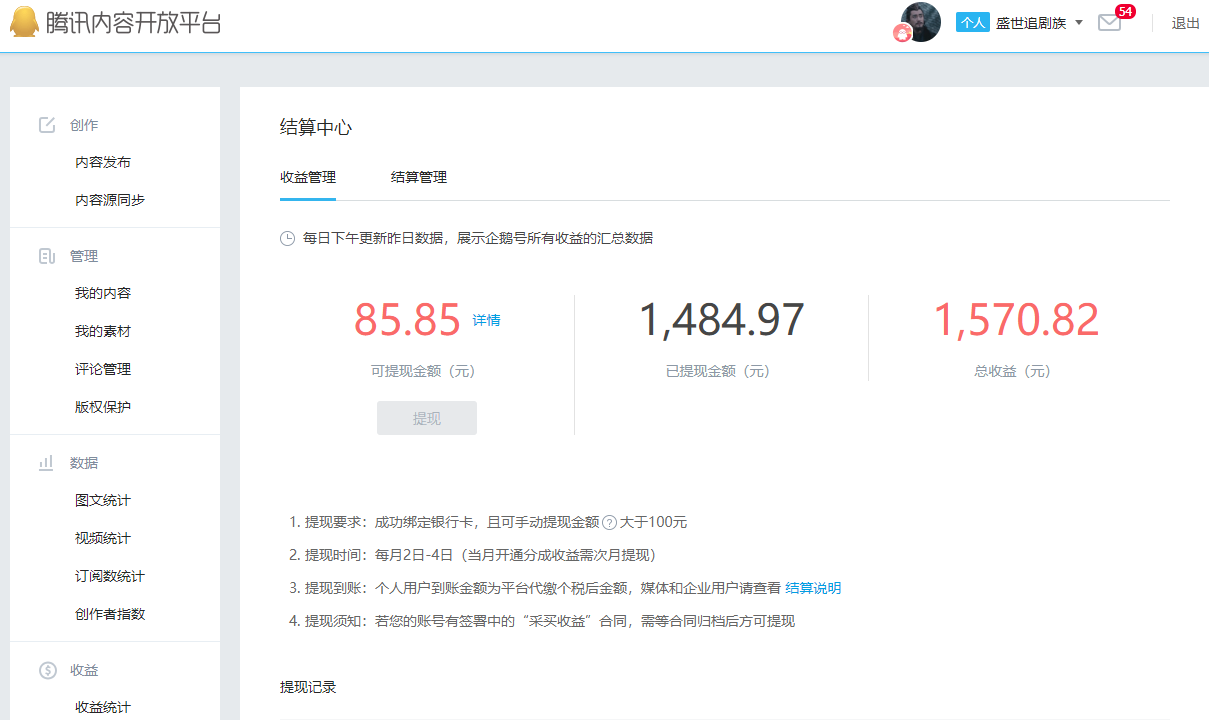1209x720 pixels.
Task: Click the 收益 dollar icon in sidebar
Action: tap(46, 669)
